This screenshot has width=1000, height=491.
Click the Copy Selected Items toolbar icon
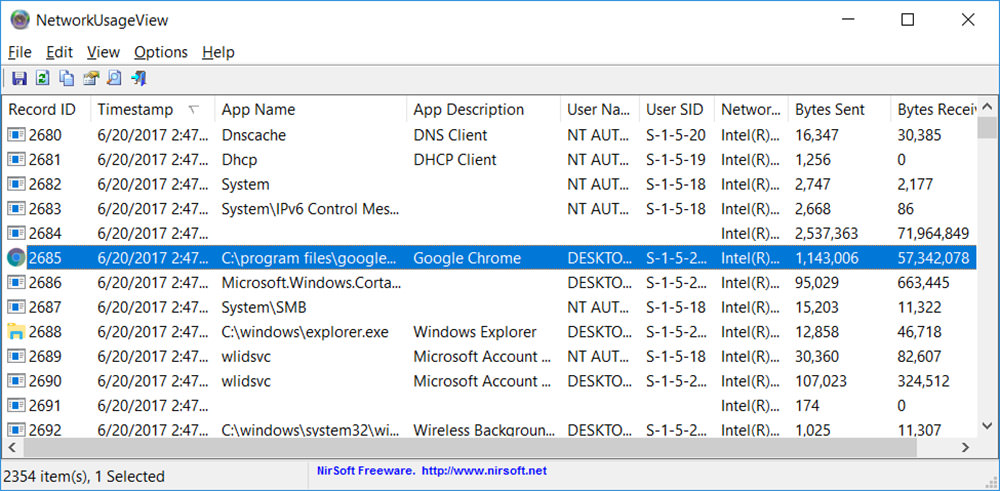point(67,78)
